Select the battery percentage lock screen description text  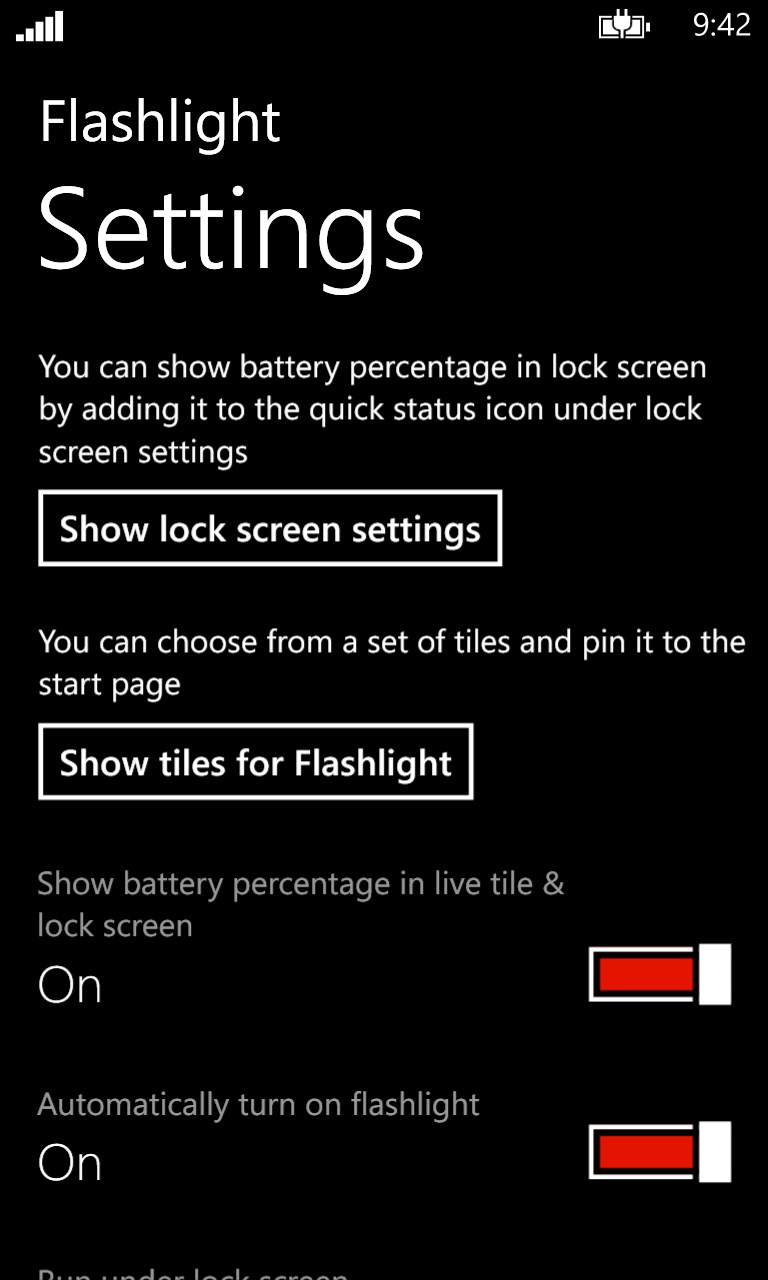pyautogui.click(x=372, y=409)
